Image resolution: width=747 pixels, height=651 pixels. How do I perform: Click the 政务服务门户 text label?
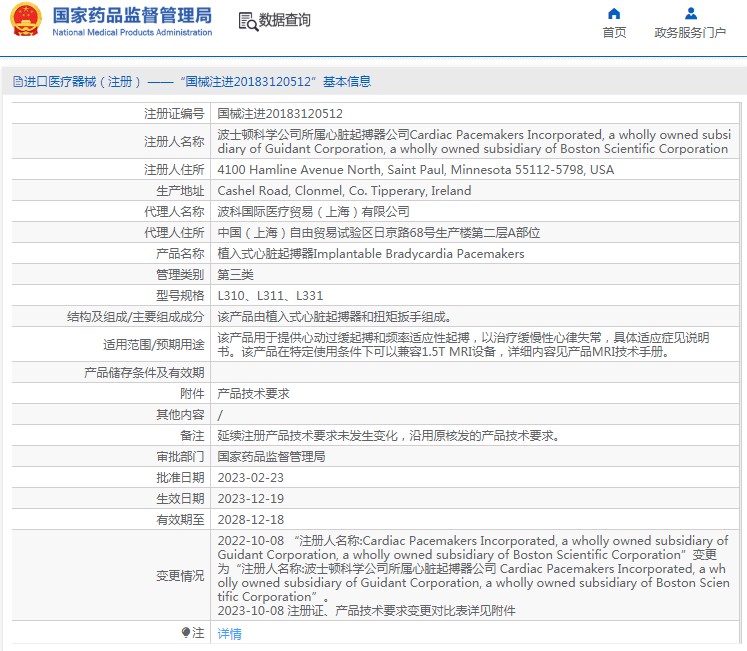[690, 32]
